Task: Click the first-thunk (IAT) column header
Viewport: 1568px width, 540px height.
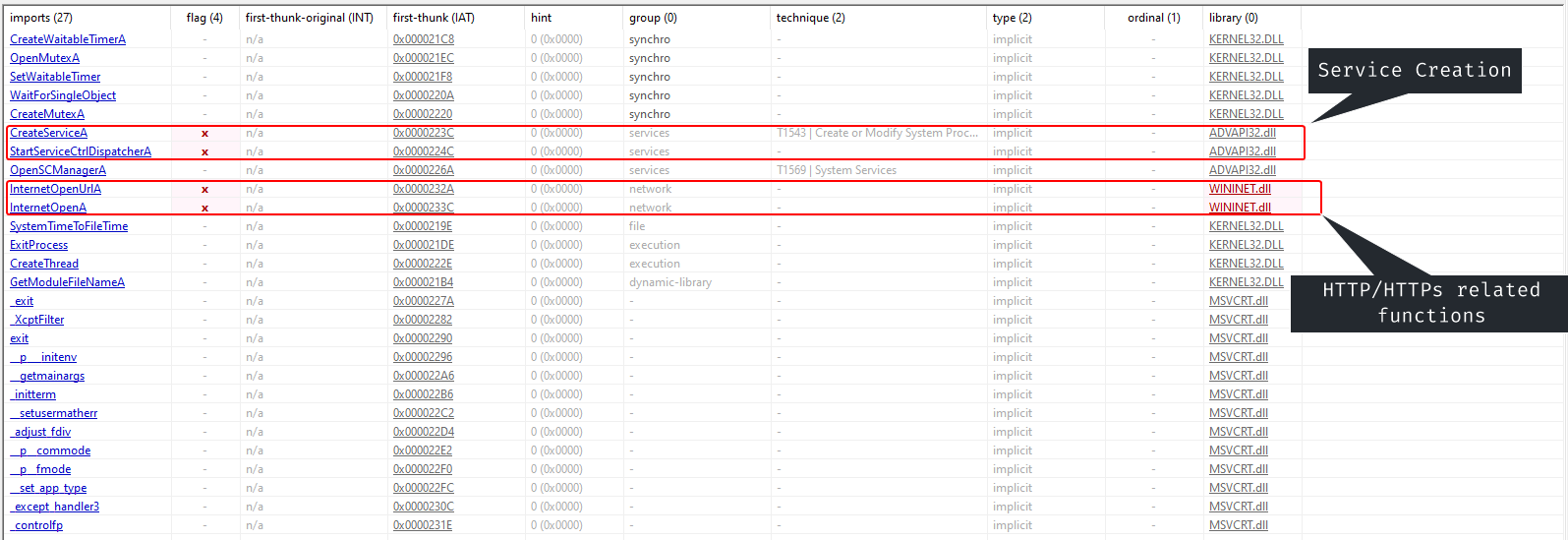Action: pos(434,18)
